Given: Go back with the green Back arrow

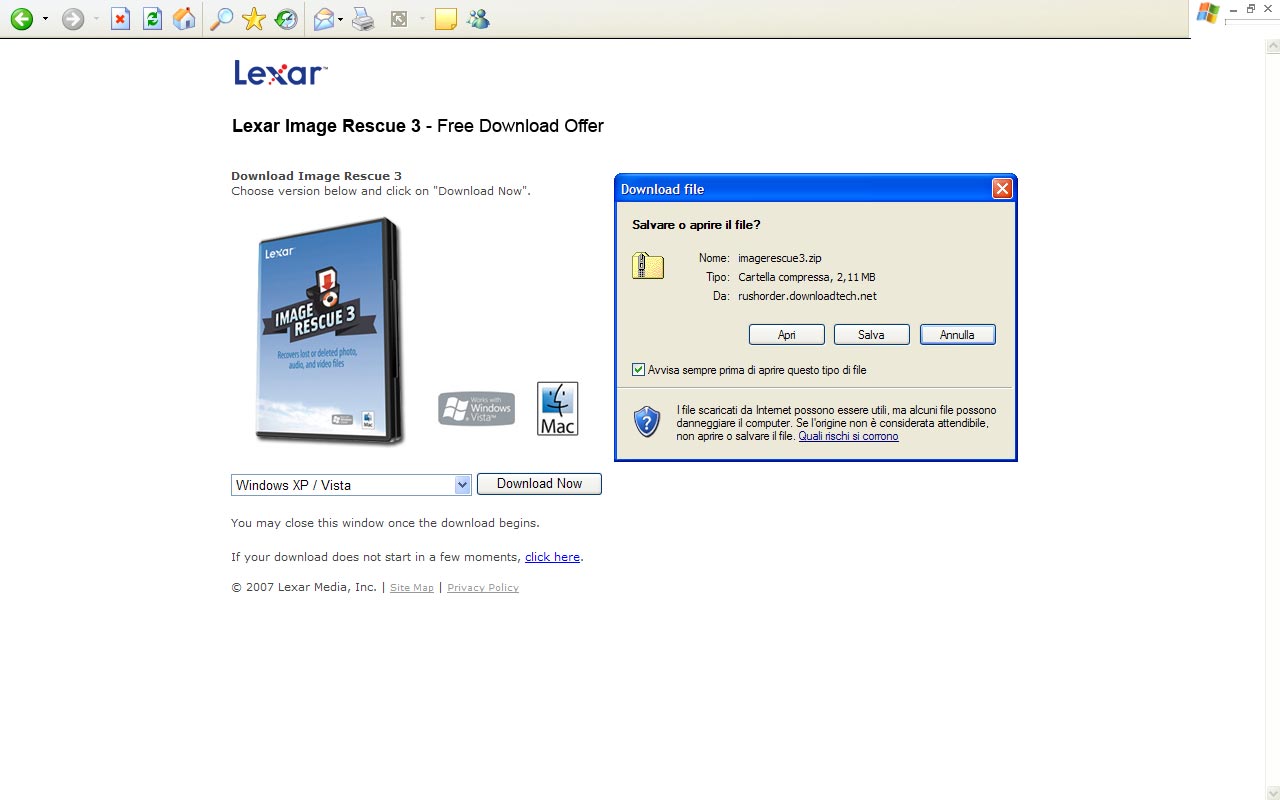Looking at the screenshot, I should click(21, 19).
